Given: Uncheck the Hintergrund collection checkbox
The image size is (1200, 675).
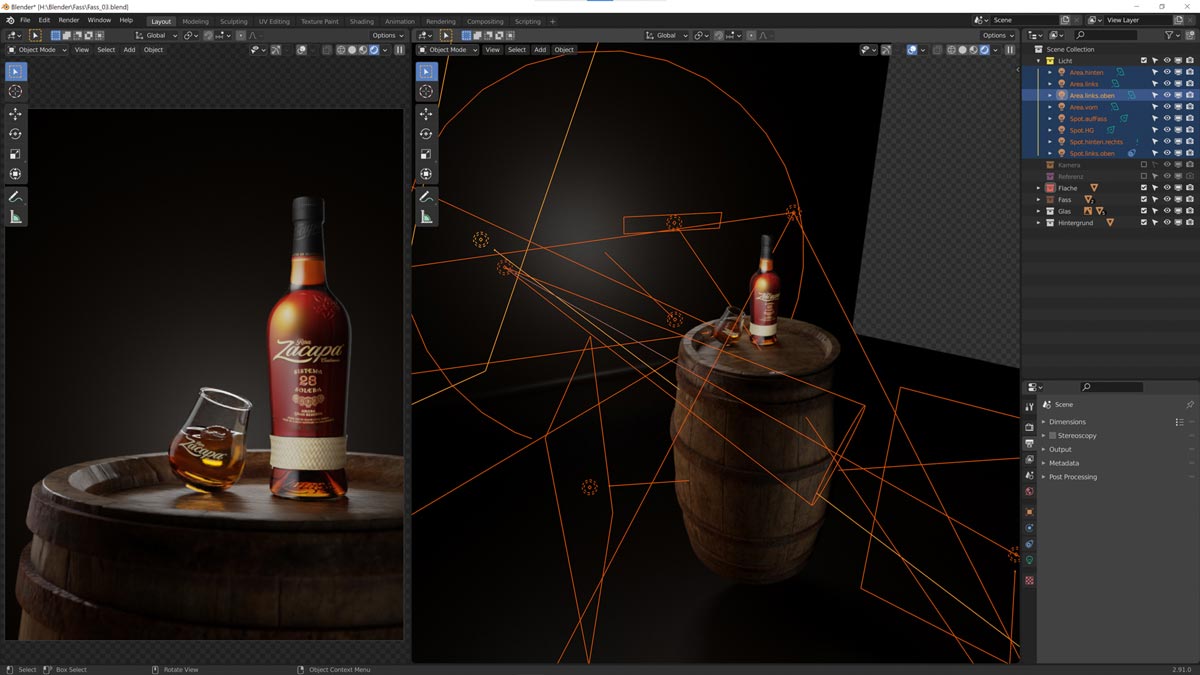Looking at the screenshot, I should pyautogui.click(x=1144, y=222).
